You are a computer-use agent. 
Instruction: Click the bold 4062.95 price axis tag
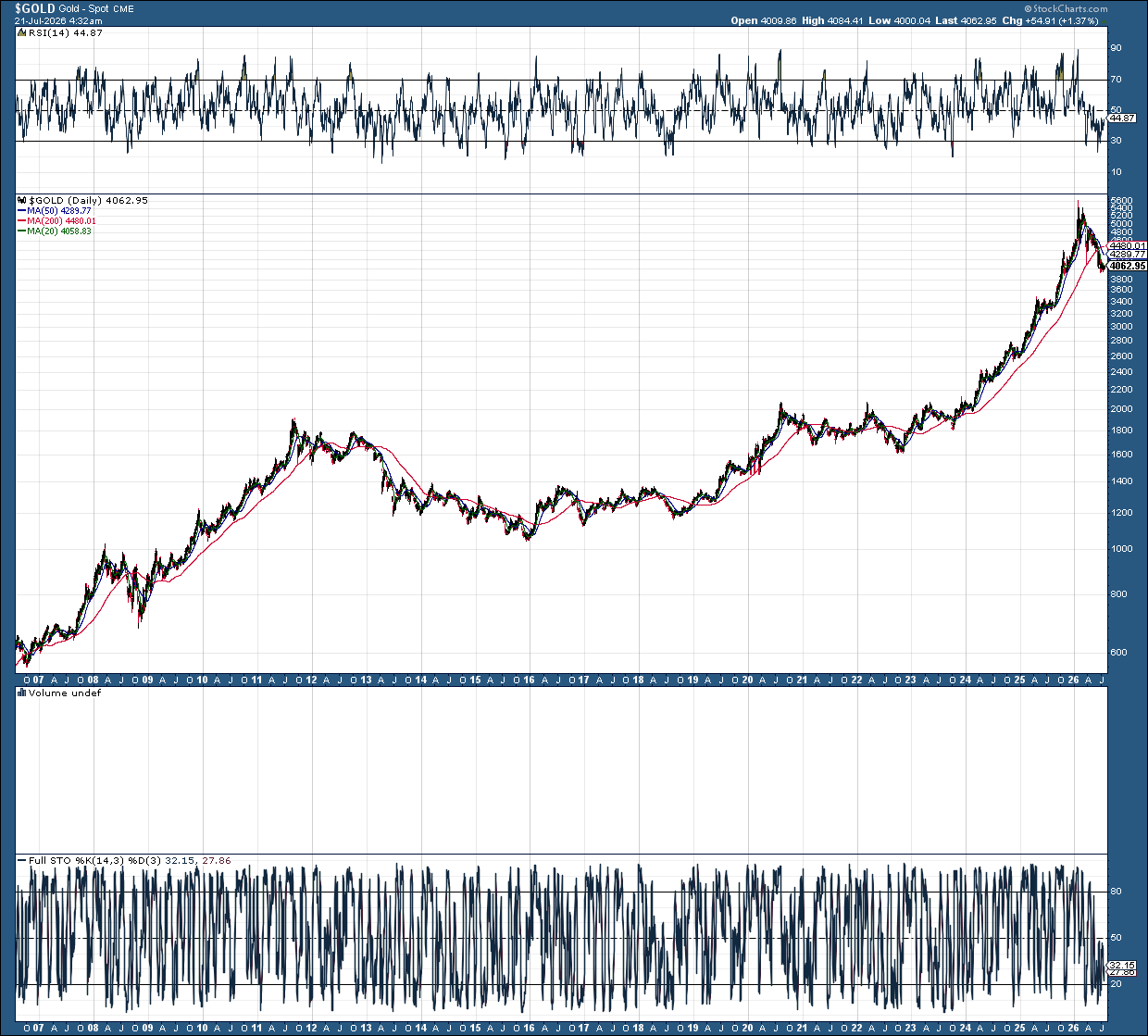click(x=1129, y=266)
